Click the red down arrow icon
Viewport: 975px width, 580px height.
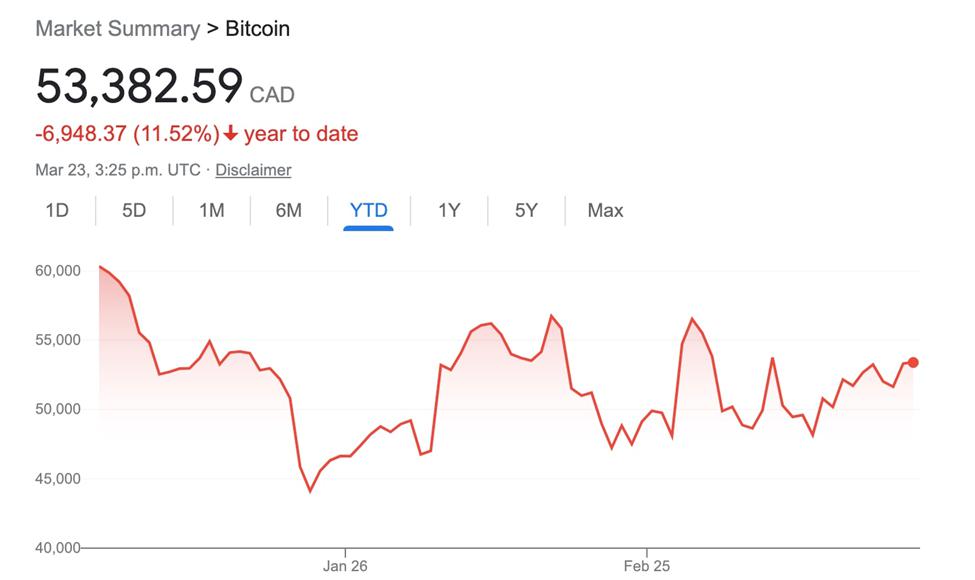click(x=231, y=134)
